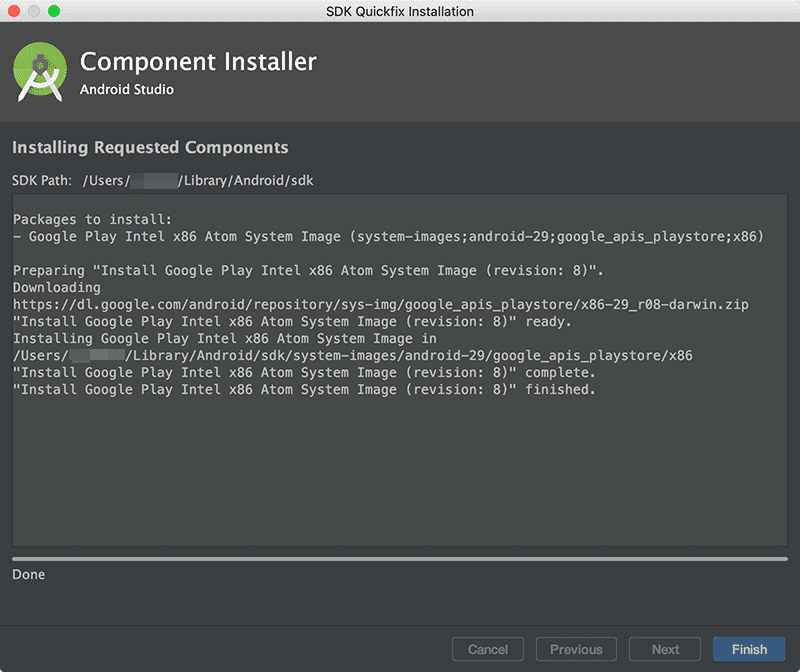Image resolution: width=800 pixels, height=672 pixels.
Task: Click the Android Studio logo icon
Action: (x=40, y=72)
